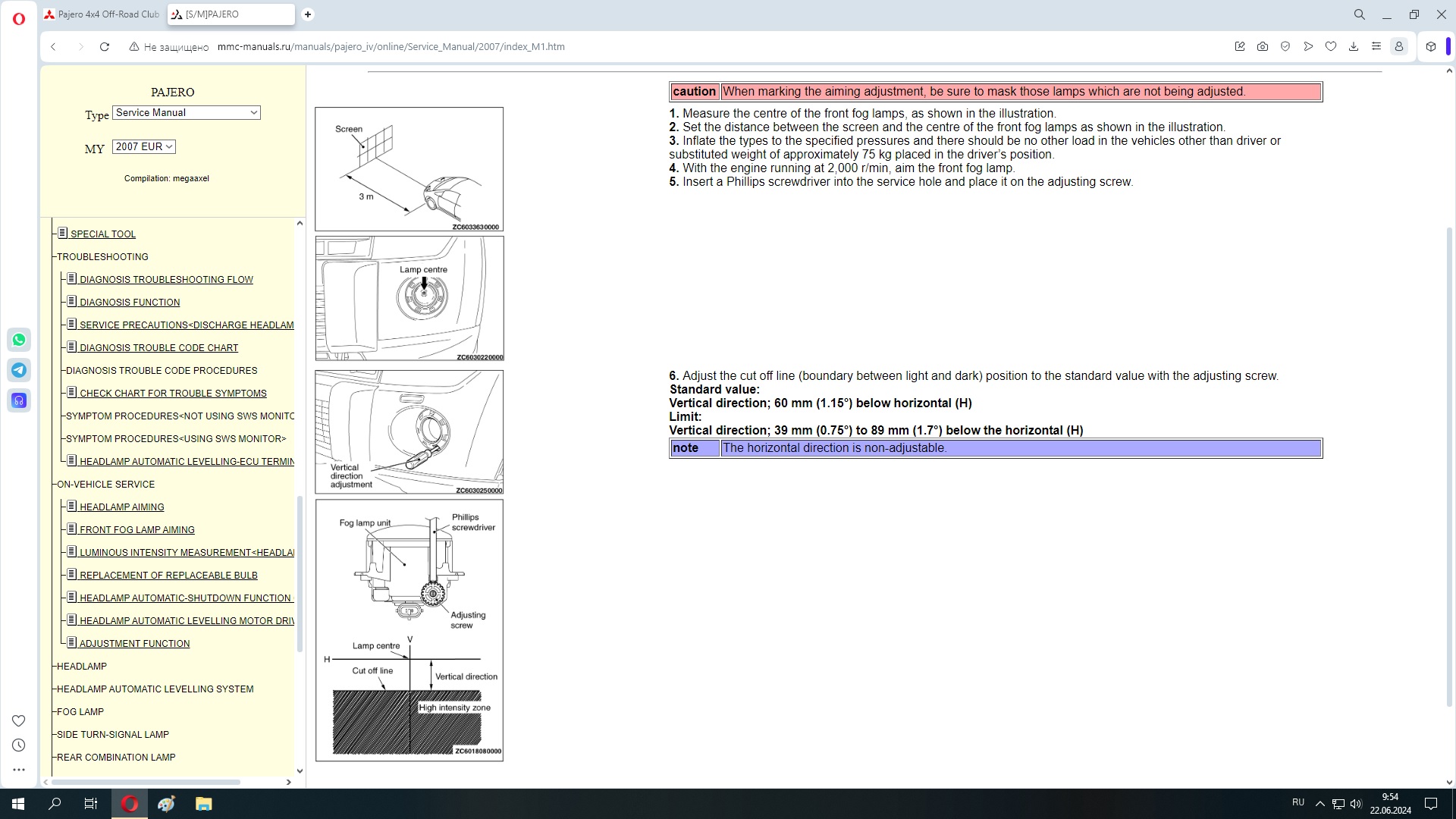Screen dimensions: 1456x819
Task: Click the Opera menu logo icon
Action: pyautogui.click(x=19, y=18)
